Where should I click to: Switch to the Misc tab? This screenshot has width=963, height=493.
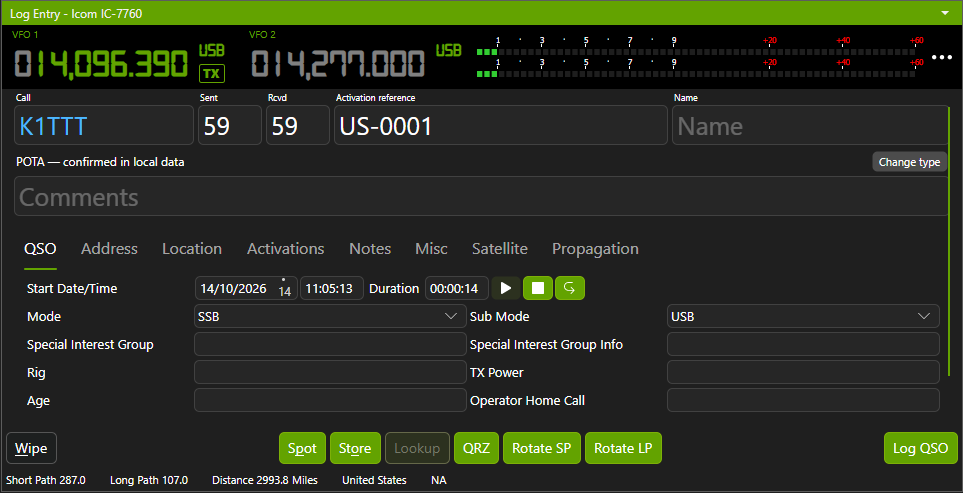tap(431, 249)
